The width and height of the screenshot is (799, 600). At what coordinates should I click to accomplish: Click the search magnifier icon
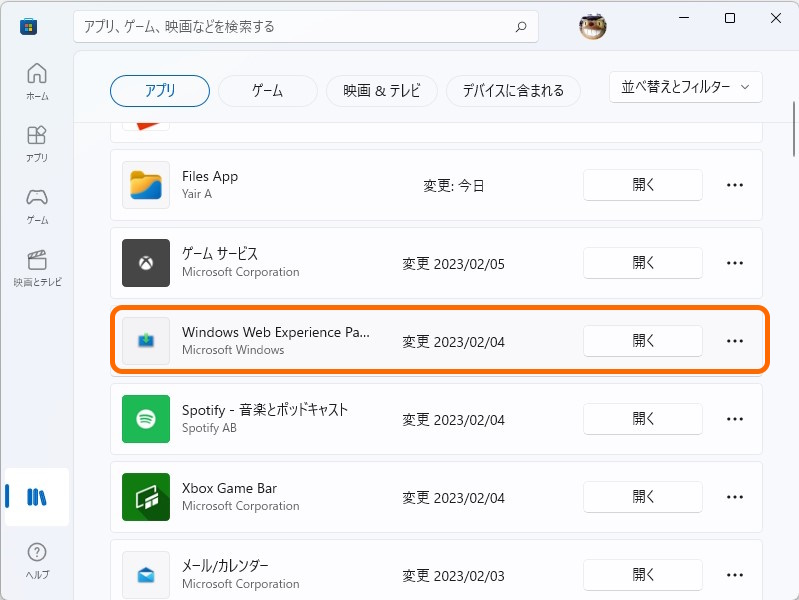[521, 27]
